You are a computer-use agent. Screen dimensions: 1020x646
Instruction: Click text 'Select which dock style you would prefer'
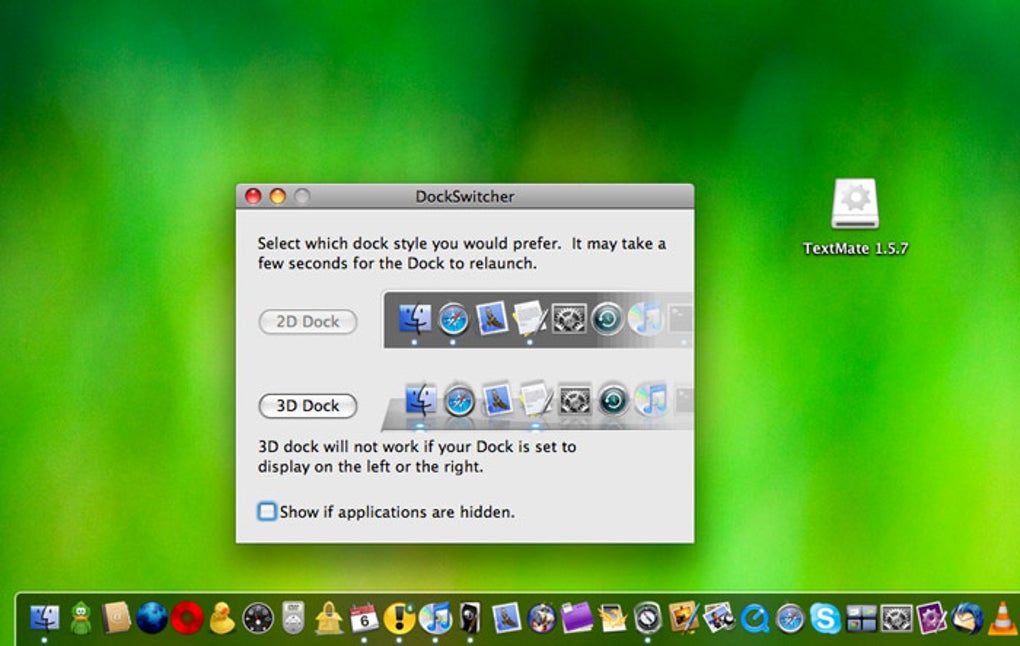tap(409, 243)
